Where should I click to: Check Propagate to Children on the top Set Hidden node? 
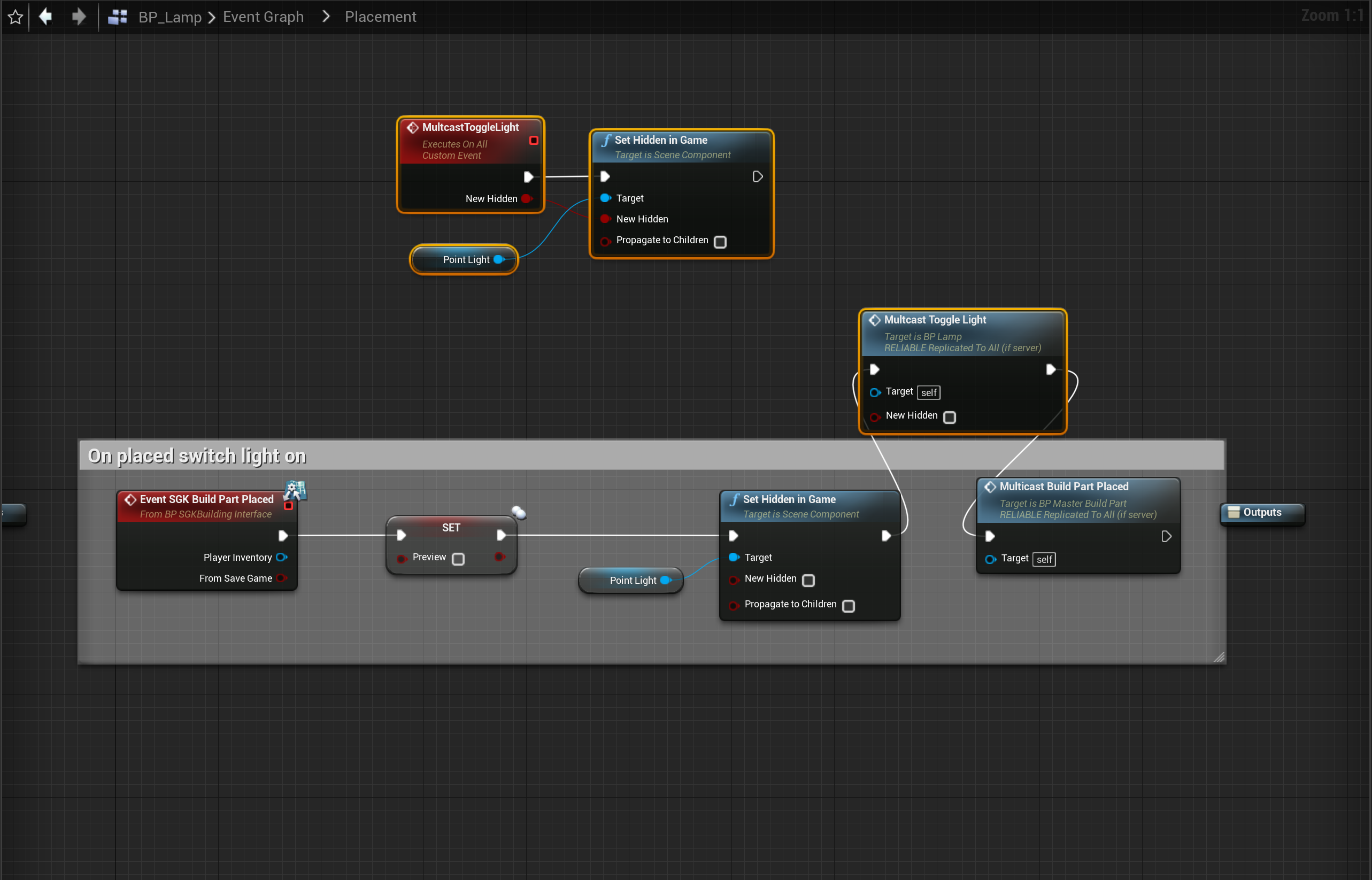pyautogui.click(x=720, y=242)
